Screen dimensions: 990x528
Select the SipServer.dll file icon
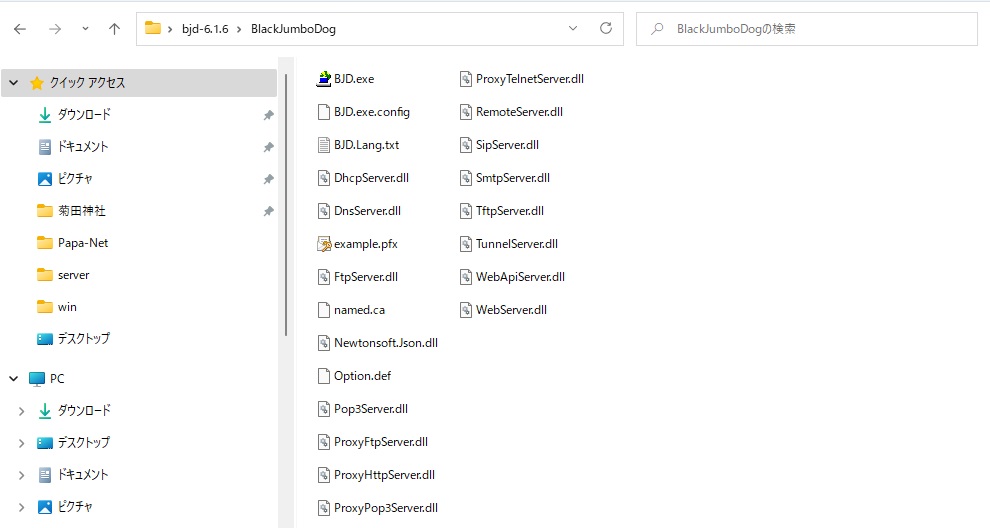[x=465, y=145]
